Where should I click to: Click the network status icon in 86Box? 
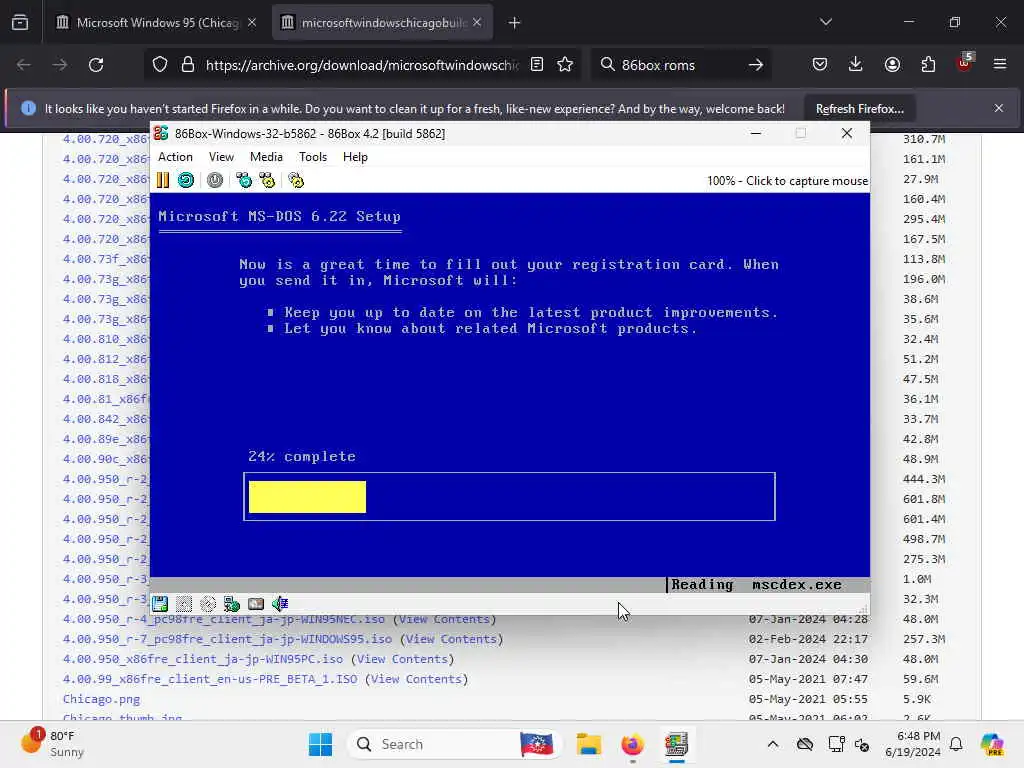pyautogui.click(x=232, y=603)
